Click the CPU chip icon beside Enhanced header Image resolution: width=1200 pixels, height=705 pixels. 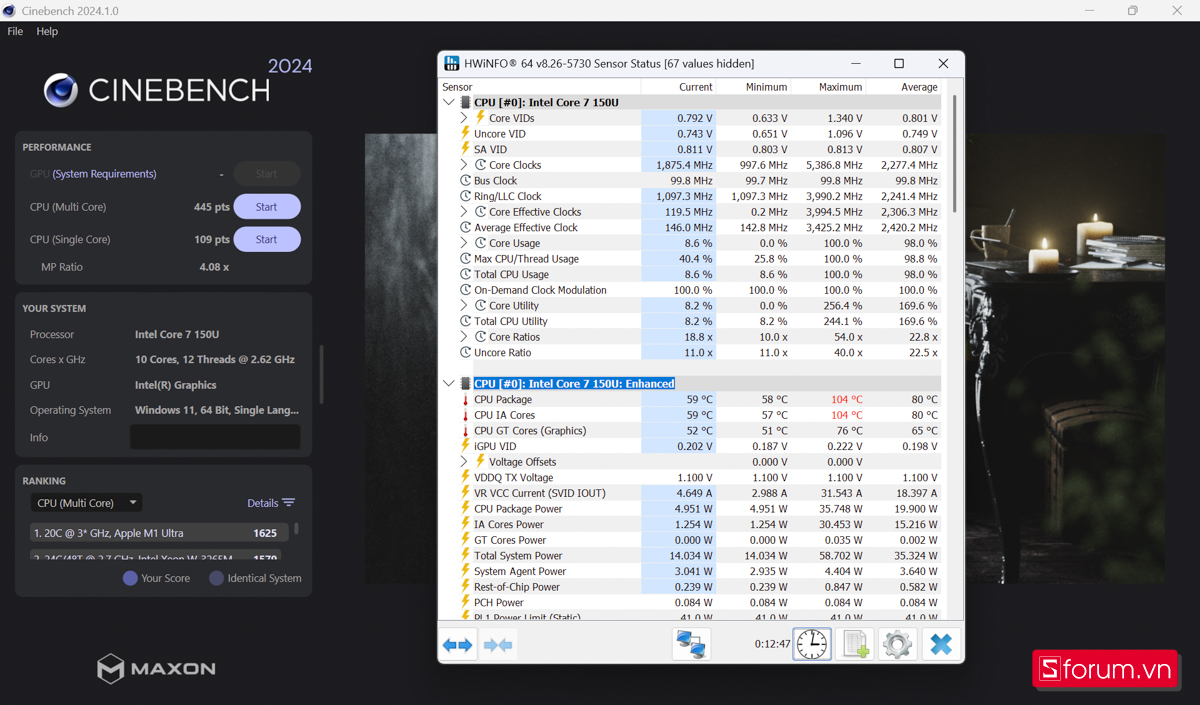tap(465, 383)
